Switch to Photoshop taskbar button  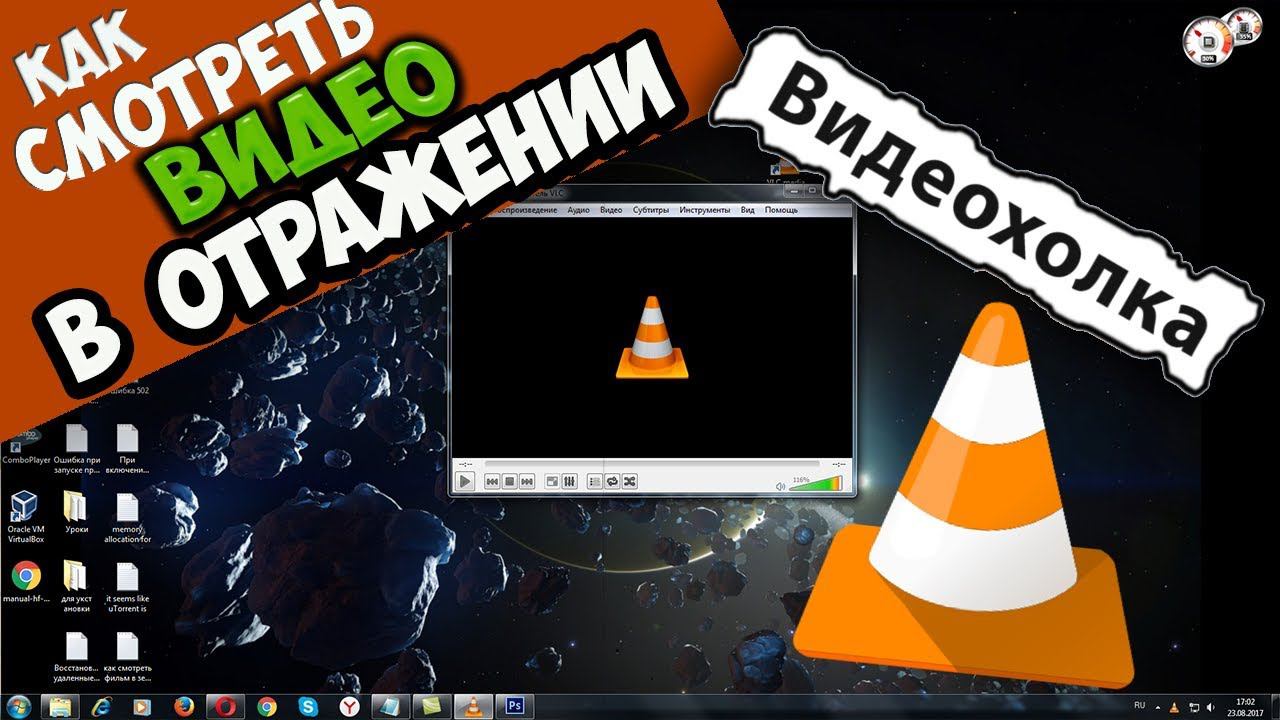point(517,707)
